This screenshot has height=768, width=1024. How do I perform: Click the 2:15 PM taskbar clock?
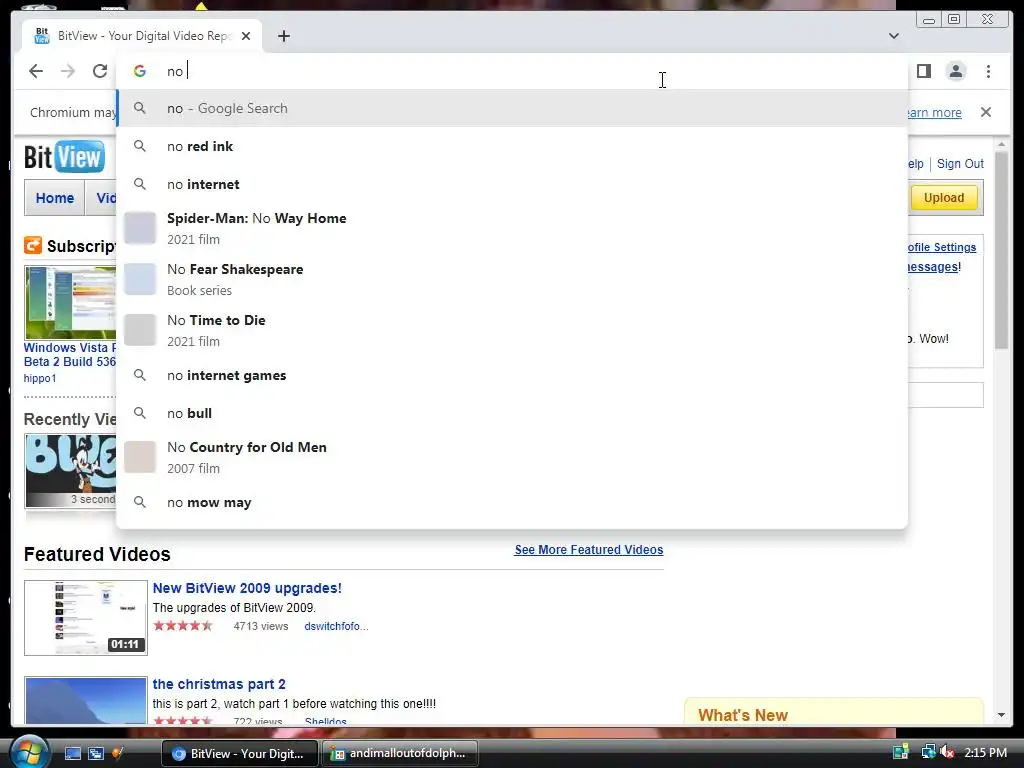[x=985, y=753]
